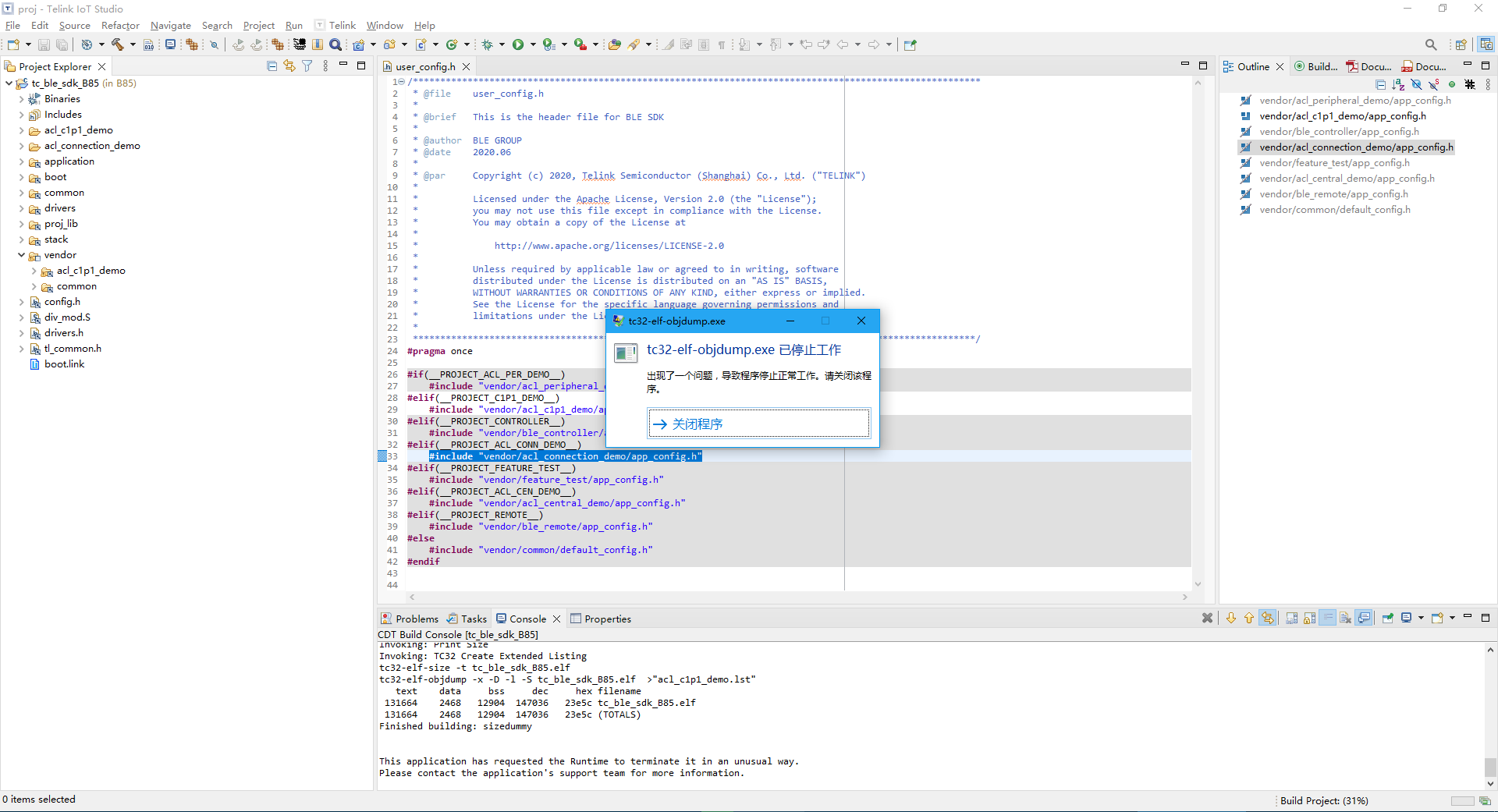
Task: Switch to the Problems tab
Action: 409,619
